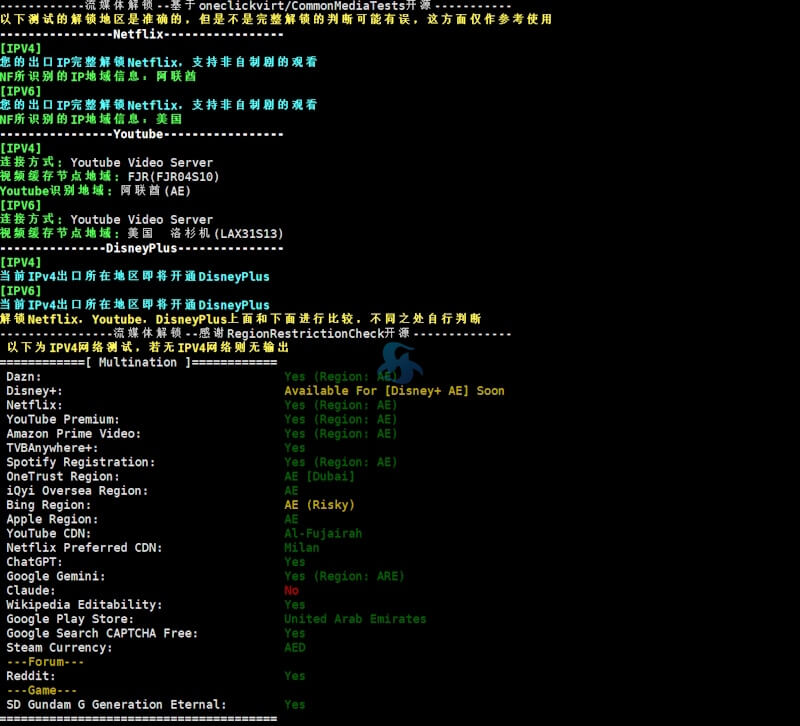Image resolution: width=800 pixels, height=726 pixels.
Task: Click the 'Google Play Store:' label
Action: point(70,619)
